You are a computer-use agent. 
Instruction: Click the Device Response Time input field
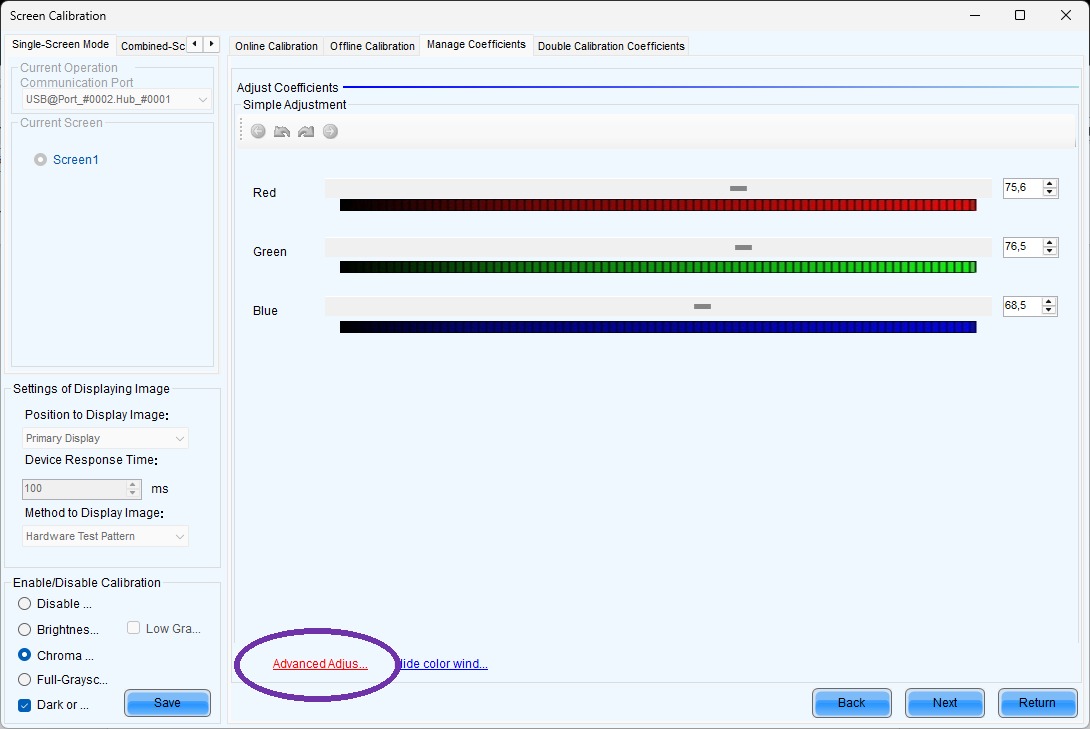coord(74,489)
